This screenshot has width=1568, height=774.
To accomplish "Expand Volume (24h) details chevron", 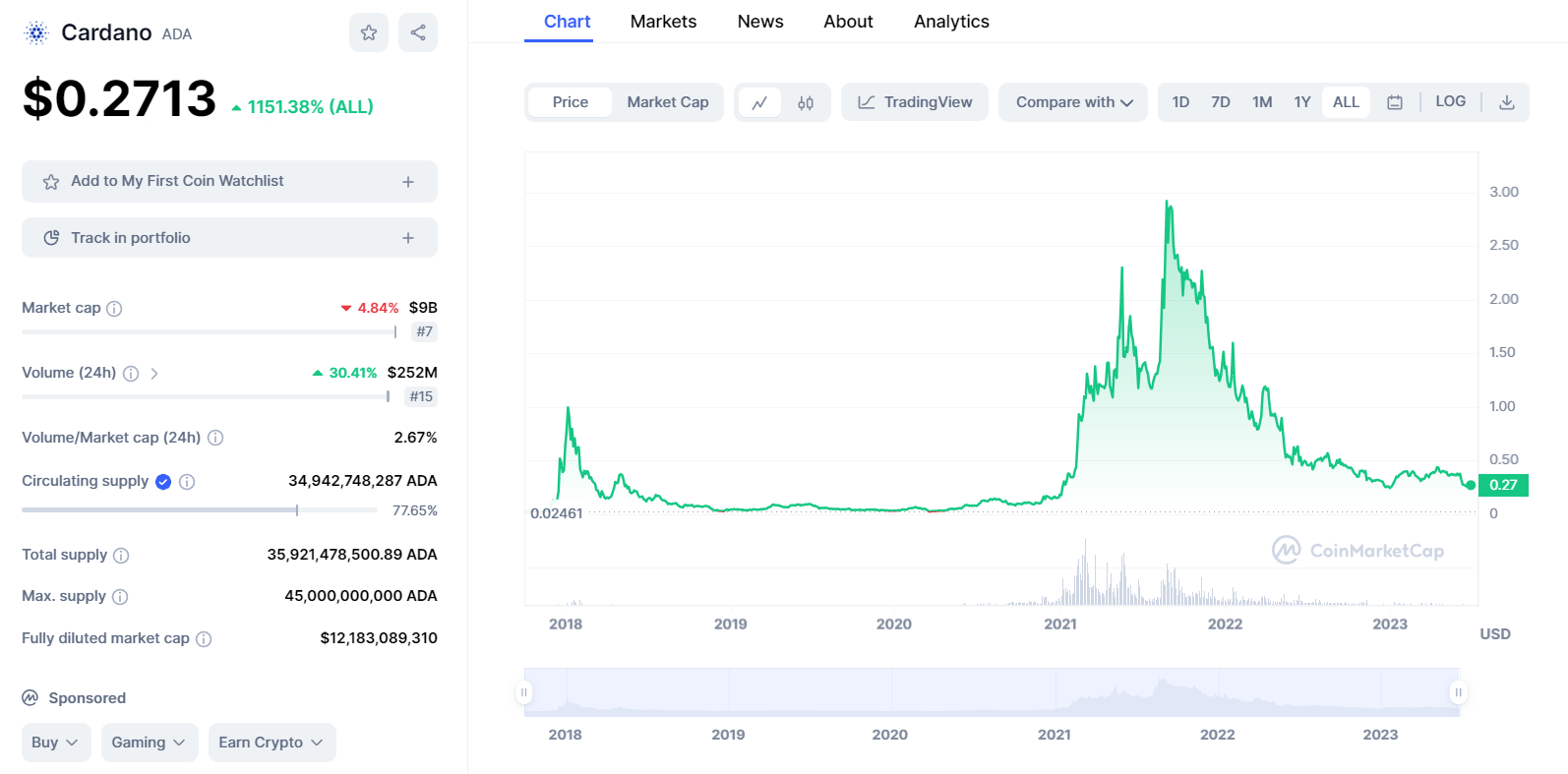I will 154,374.
